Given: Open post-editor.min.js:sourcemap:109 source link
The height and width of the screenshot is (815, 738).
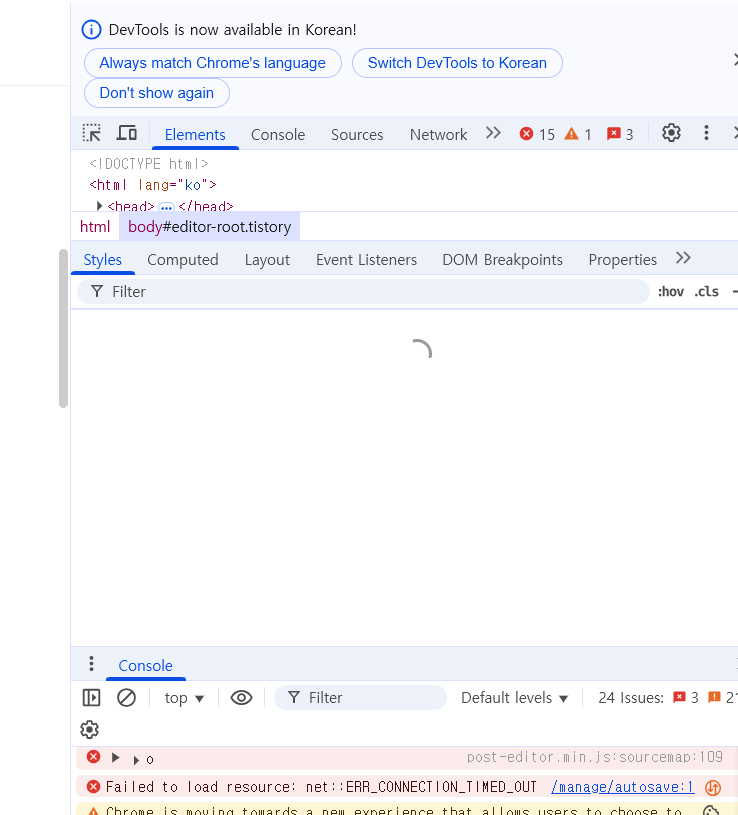Looking at the screenshot, I should (x=595, y=757).
